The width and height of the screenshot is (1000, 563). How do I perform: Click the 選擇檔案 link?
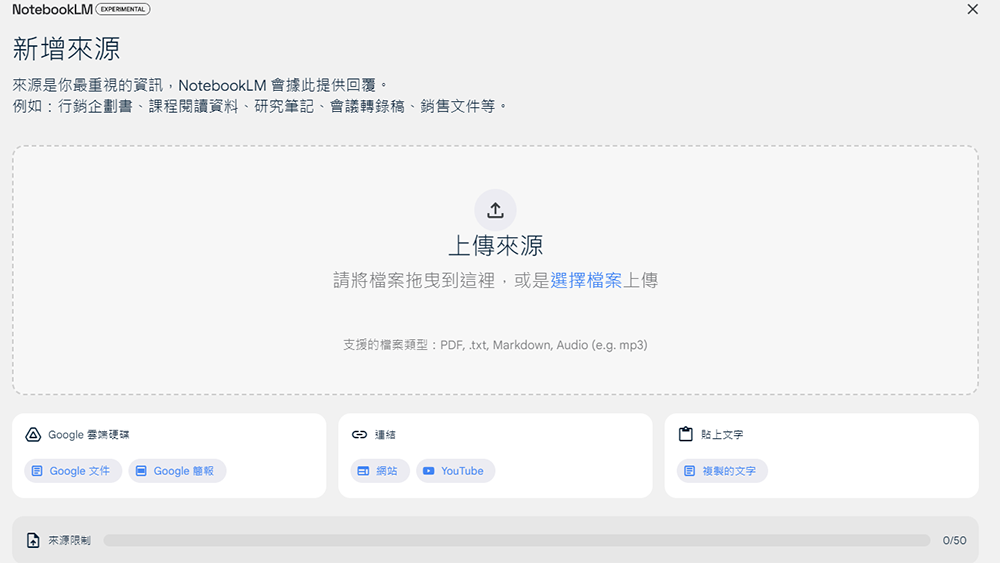[x=586, y=280]
